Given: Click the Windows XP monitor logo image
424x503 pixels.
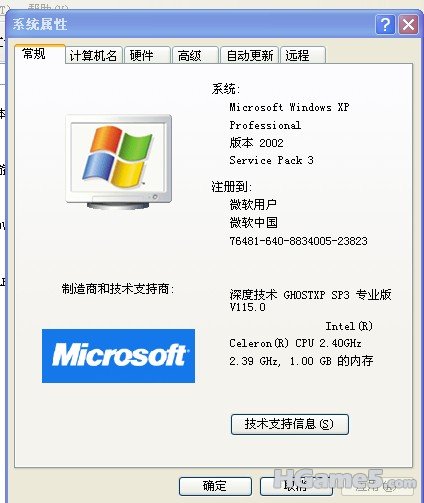Looking at the screenshot, I should click(x=119, y=162).
